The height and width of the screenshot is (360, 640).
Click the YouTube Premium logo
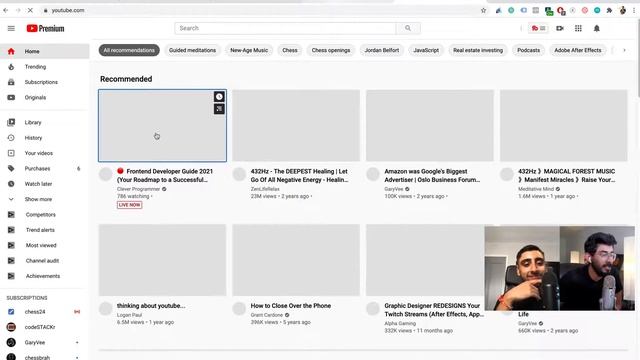[45, 28]
